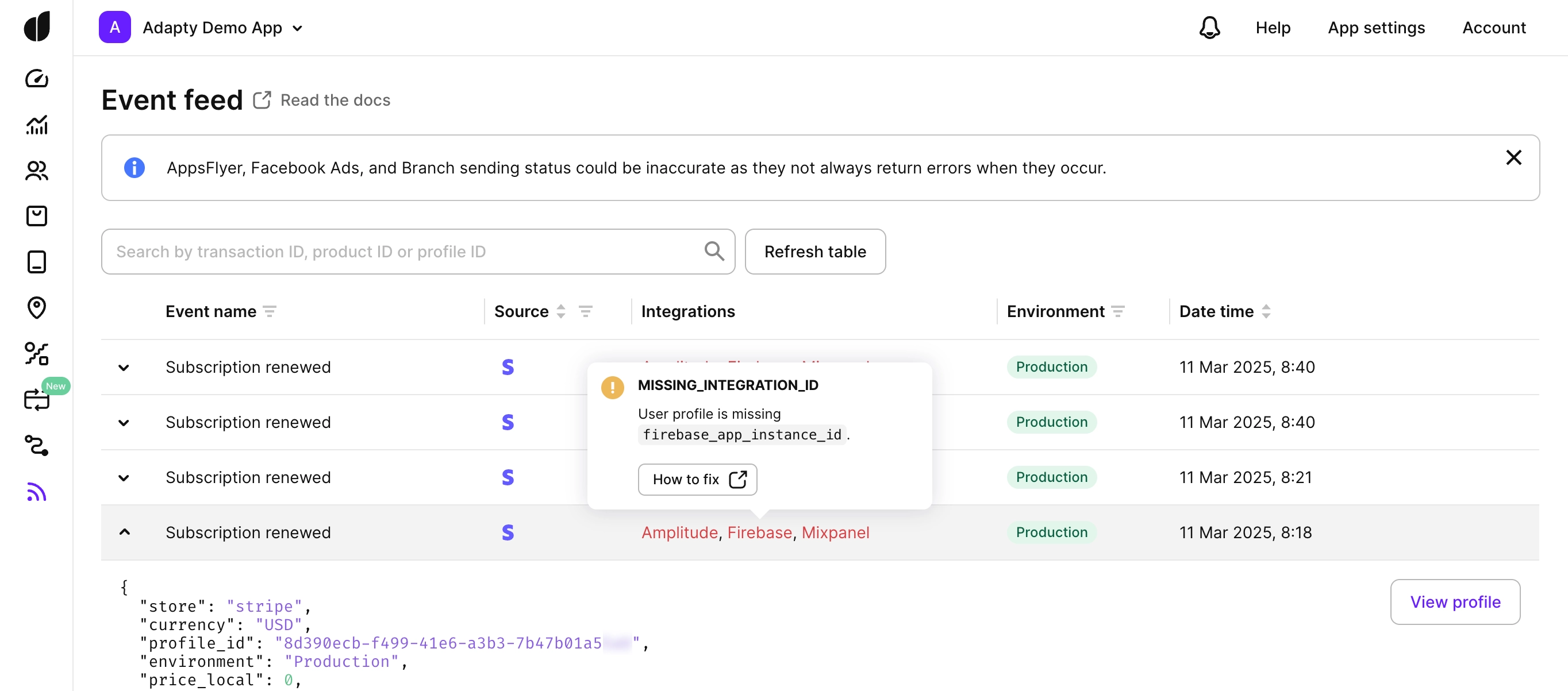Open the analytics charts sidebar icon

[37, 125]
